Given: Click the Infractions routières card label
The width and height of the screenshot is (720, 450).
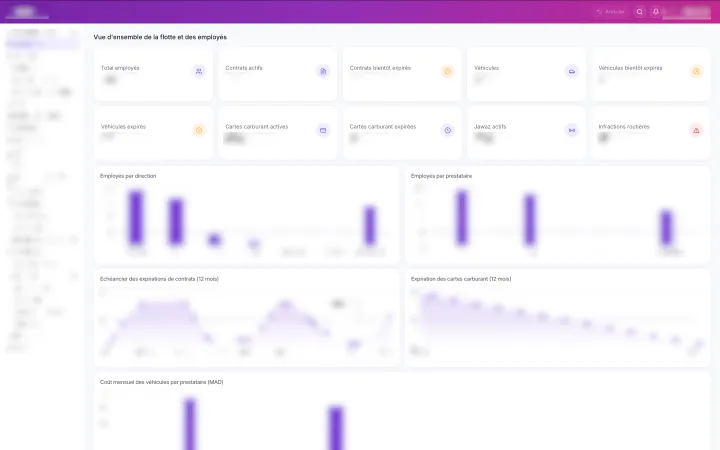Looking at the screenshot, I should [624, 127].
